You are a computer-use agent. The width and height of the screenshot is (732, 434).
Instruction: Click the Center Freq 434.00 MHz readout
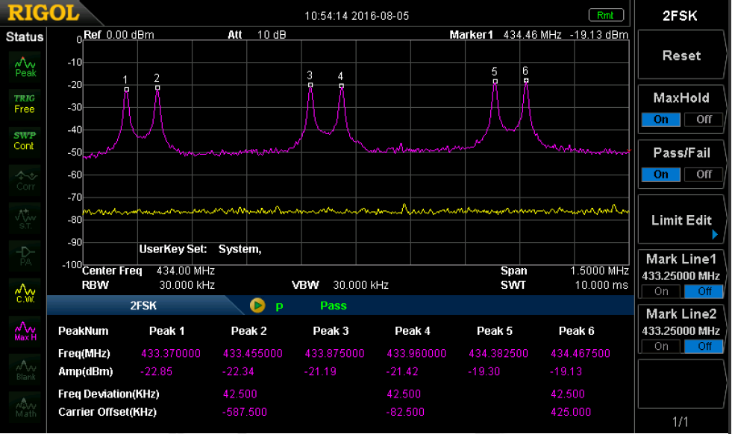[x=149, y=271]
